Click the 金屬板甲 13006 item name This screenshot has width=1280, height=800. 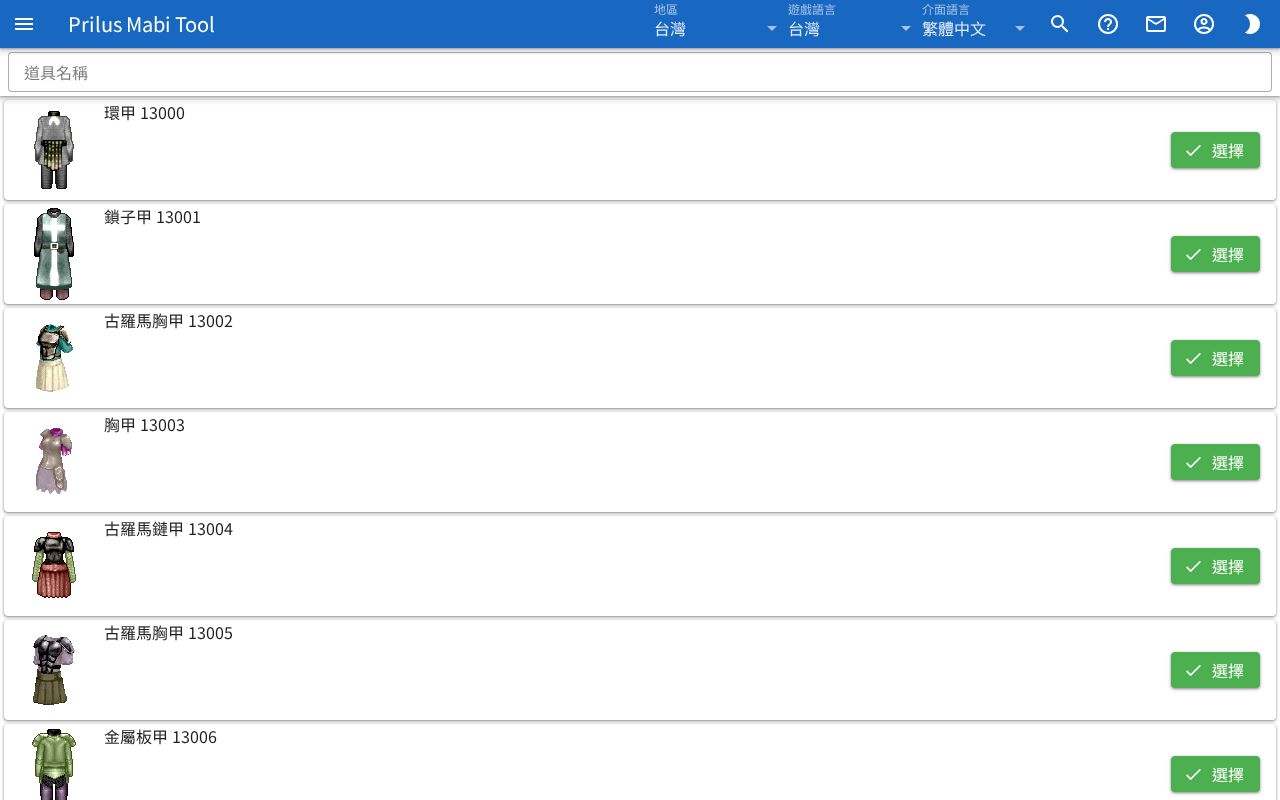coord(161,737)
